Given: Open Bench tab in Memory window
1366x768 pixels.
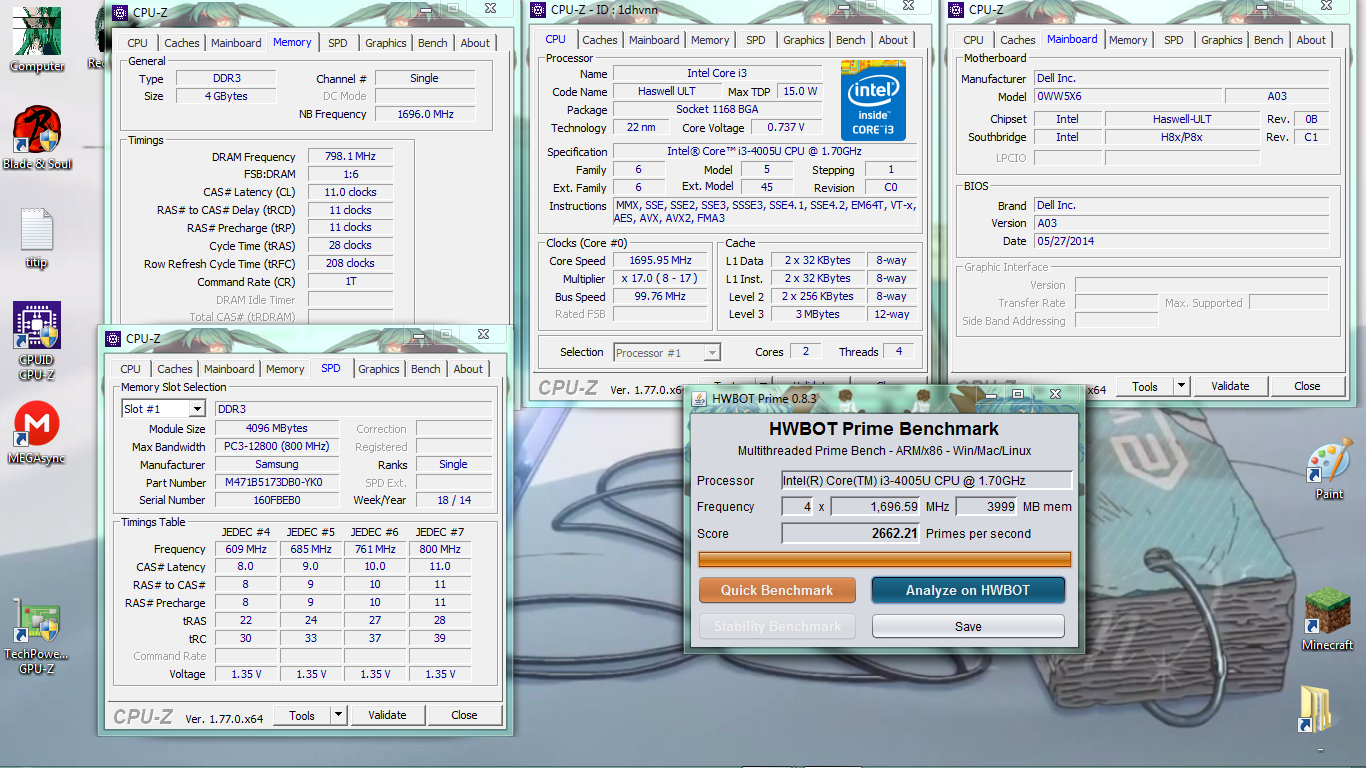Looking at the screenshot, I should (x=433, y=43).
